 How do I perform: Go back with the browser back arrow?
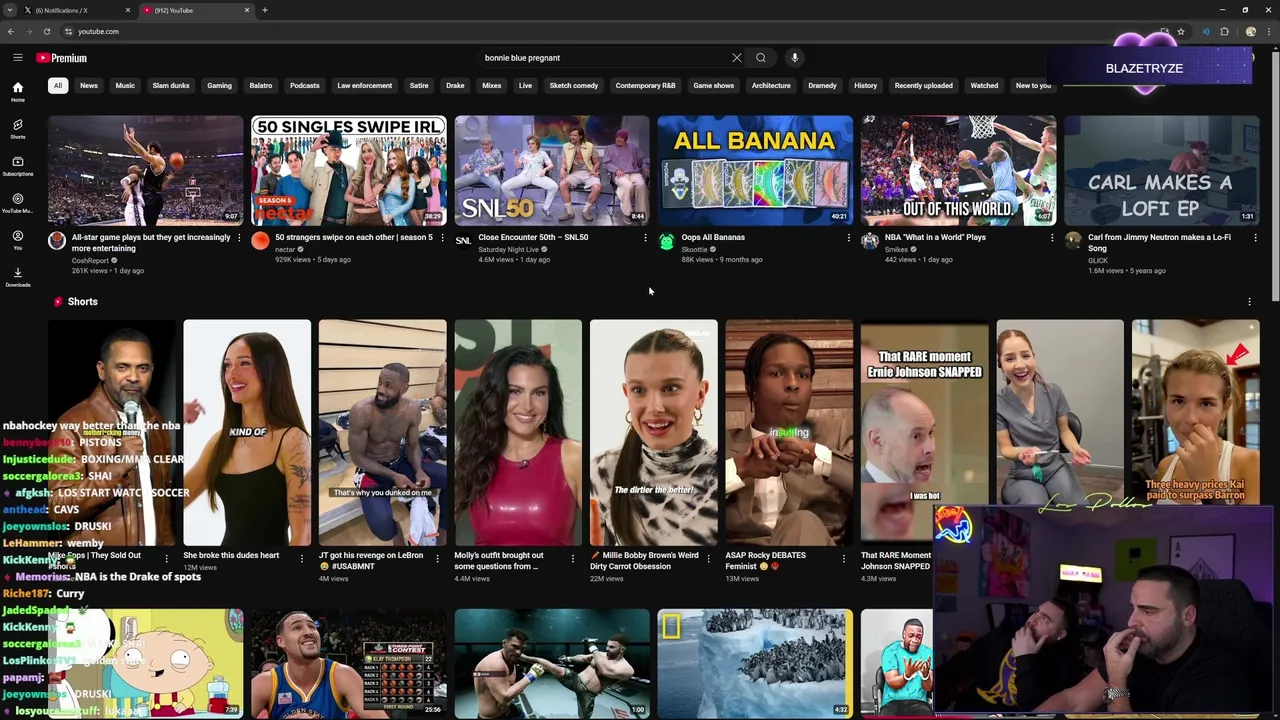[10, 31]
